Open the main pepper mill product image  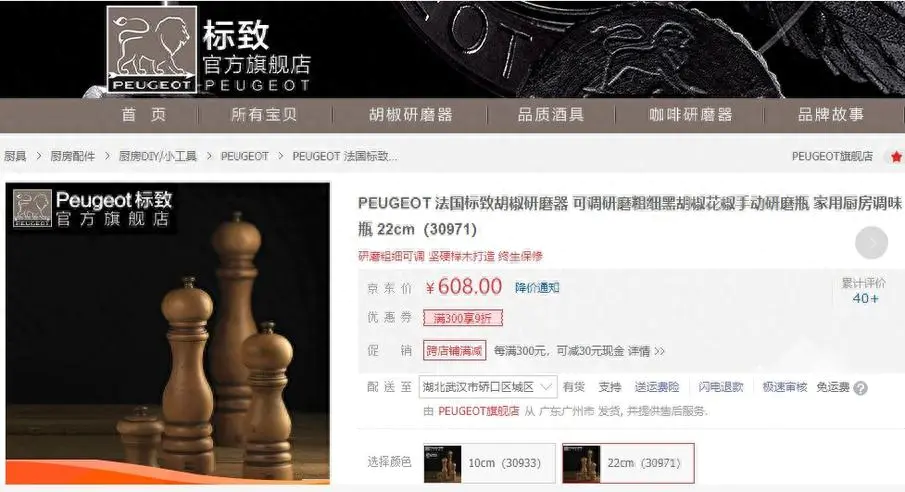(168, 333)
